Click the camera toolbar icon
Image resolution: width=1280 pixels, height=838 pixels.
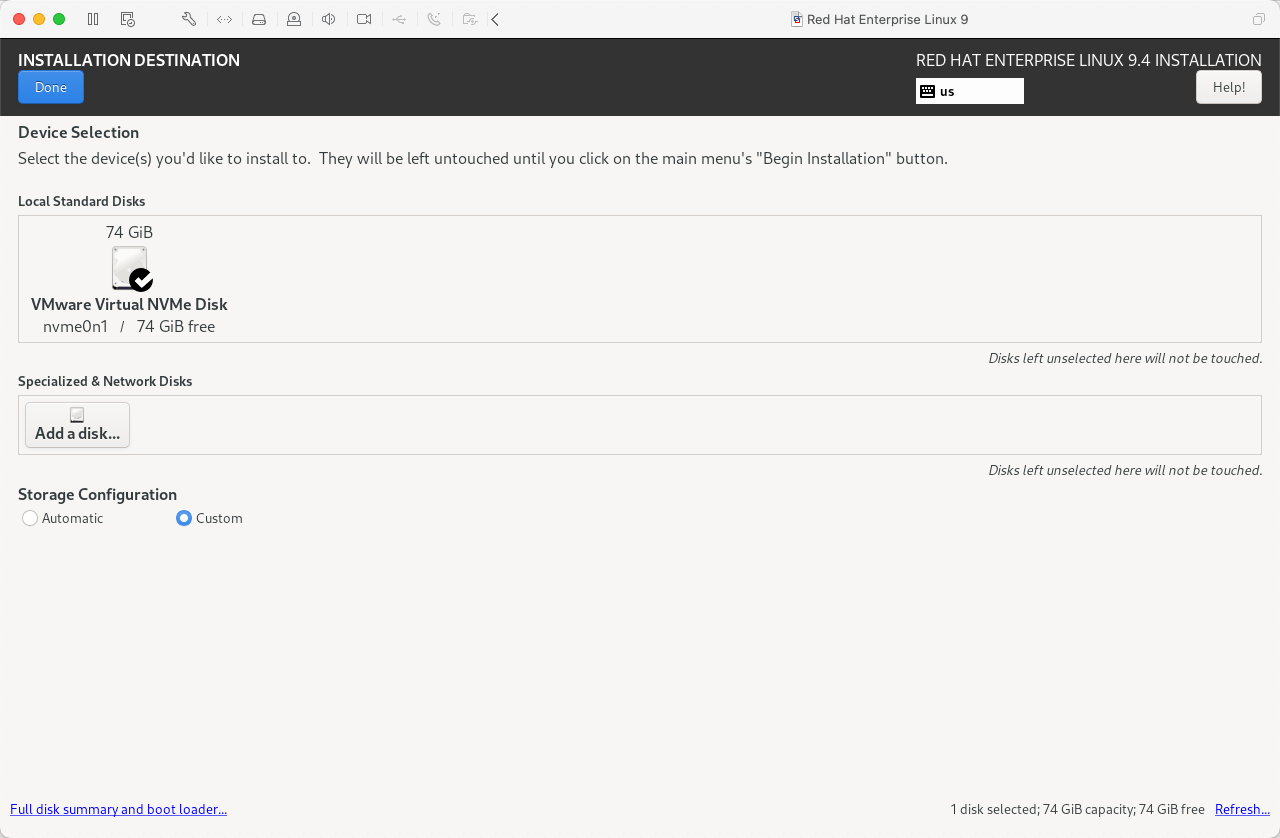point(364,19)
